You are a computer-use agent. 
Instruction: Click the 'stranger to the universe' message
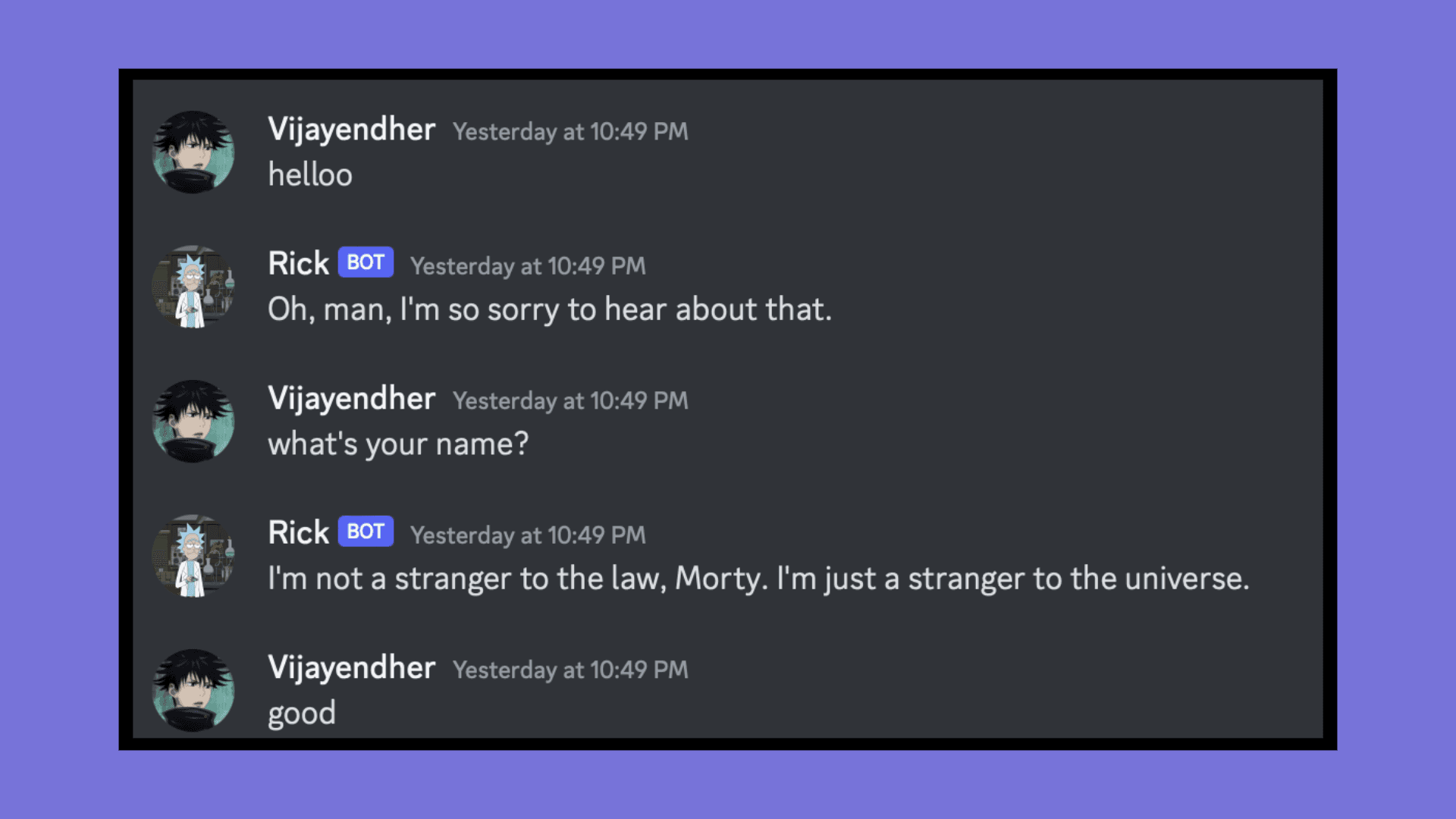point(758,579)
